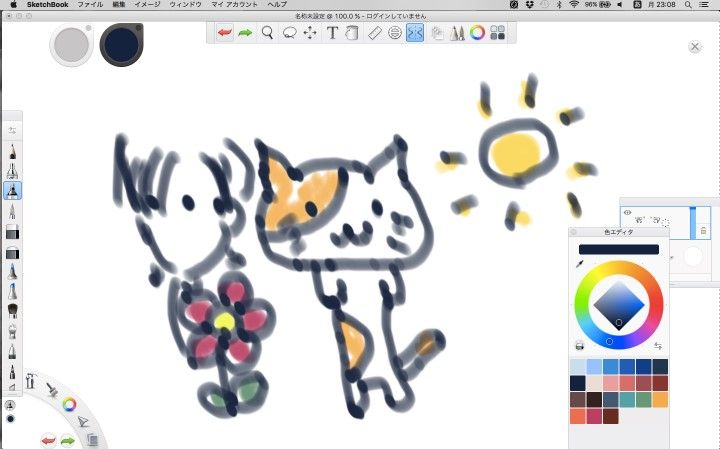Select the white smudge brush
Viewport: 720px width, 449px height.
coord(12,331)
